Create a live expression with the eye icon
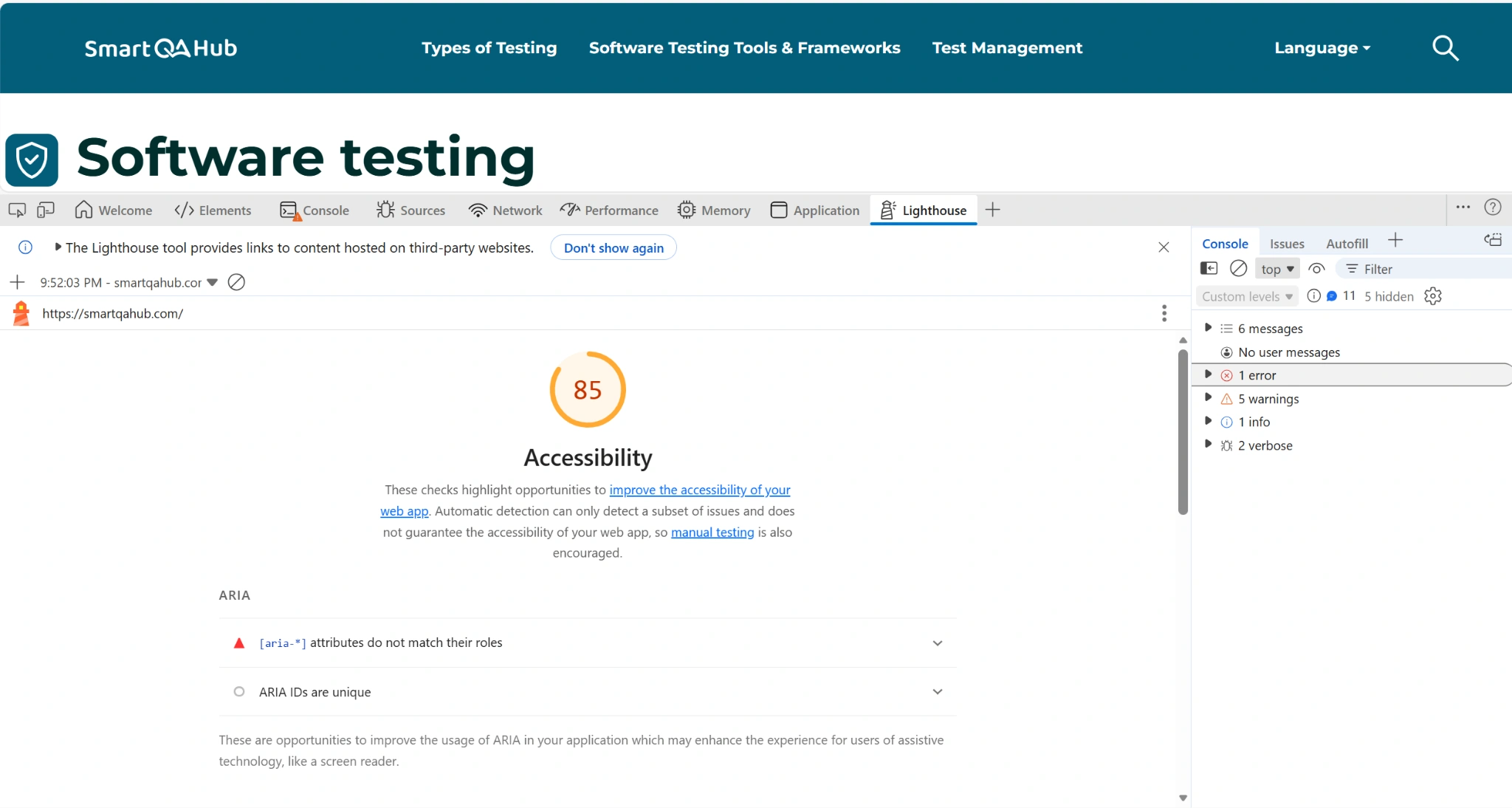 [x=1318, y=269]
